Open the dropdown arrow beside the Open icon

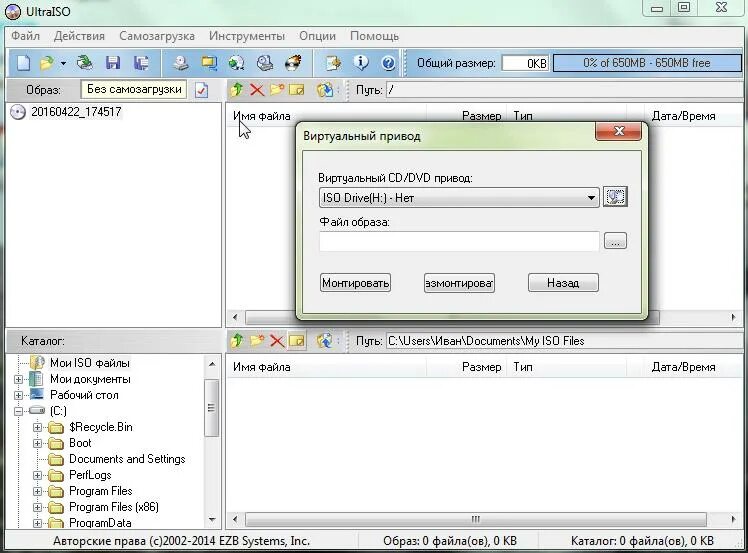(x=63, y=63)
